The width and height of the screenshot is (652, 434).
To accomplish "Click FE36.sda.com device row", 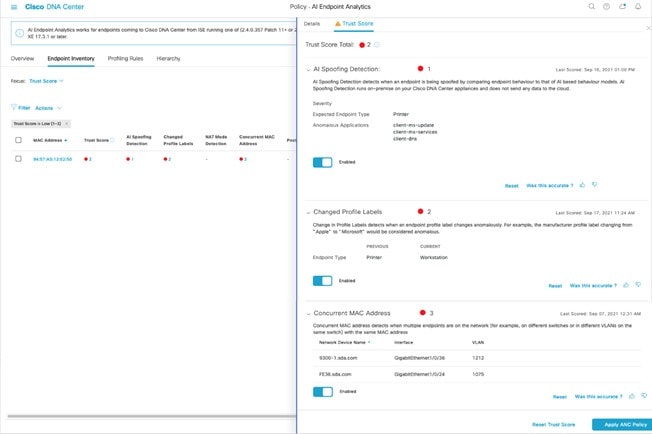I will pos(476,374).
